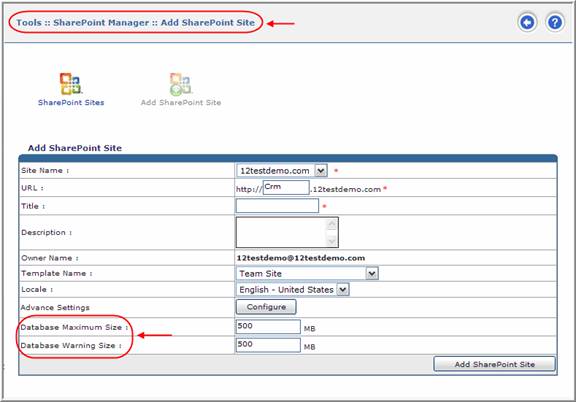Click the Description scrollbar up arrow
Screen dimensions: 576x402
332,224
